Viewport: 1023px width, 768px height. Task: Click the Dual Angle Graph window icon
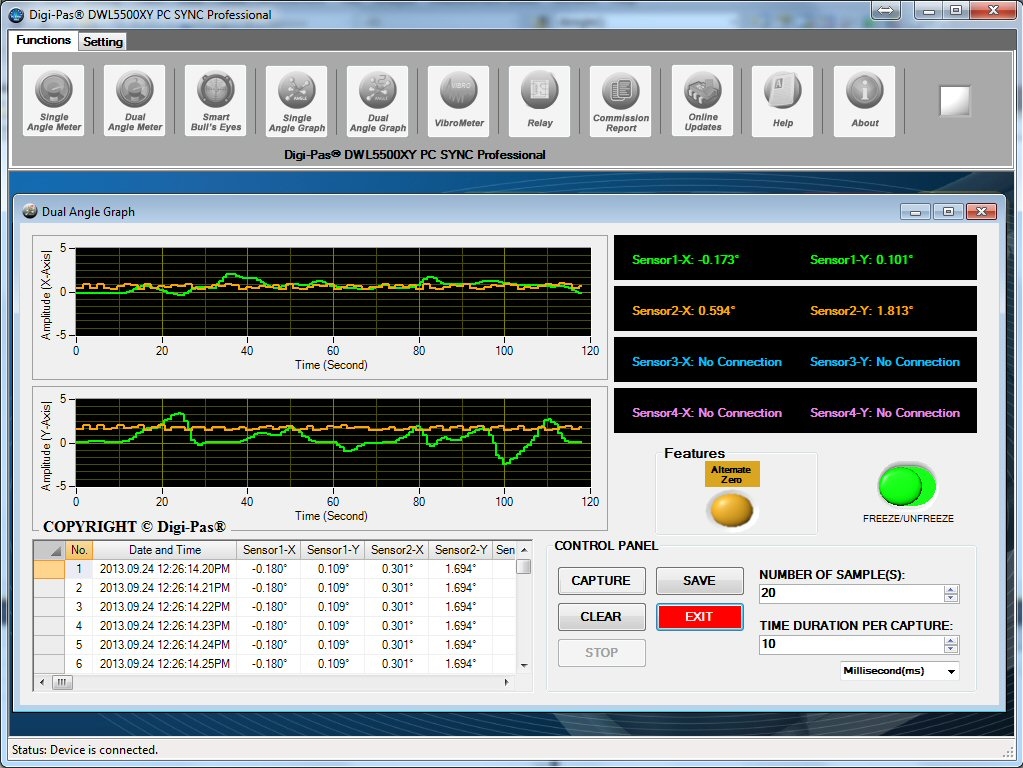click(x=29, y=211)
